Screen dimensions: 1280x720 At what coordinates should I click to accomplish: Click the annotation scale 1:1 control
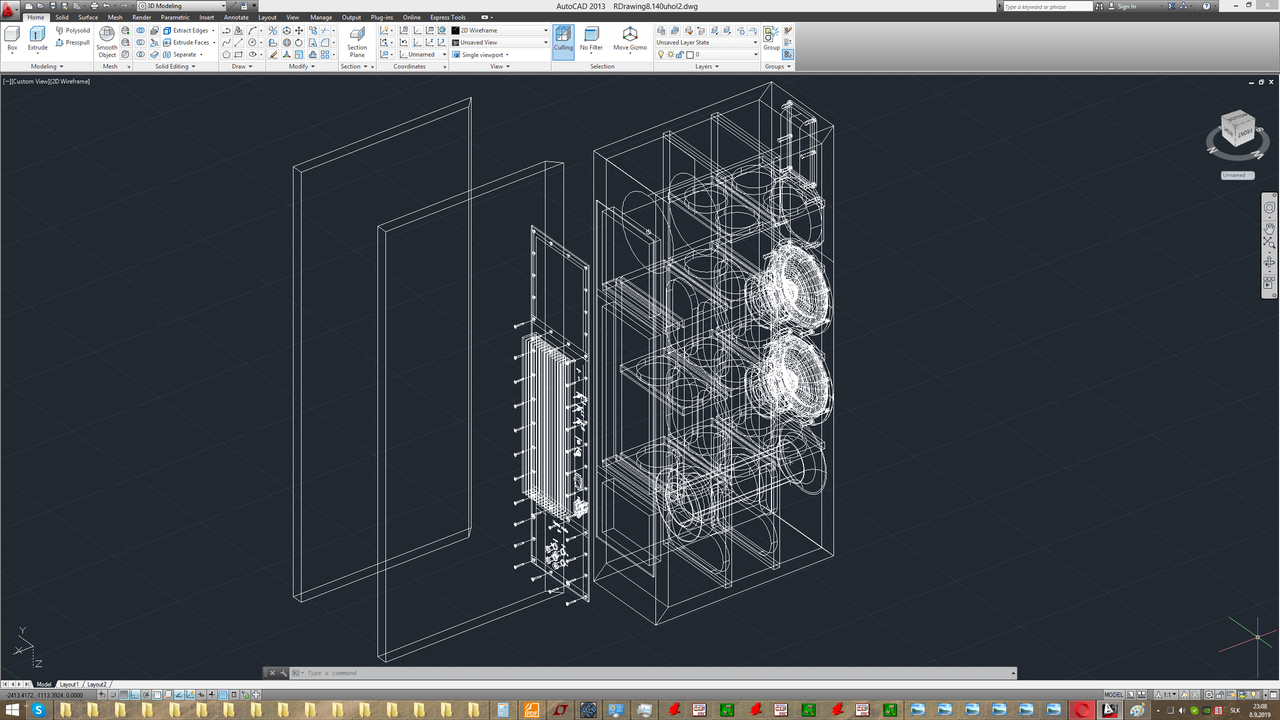(x=1167, y=694)
